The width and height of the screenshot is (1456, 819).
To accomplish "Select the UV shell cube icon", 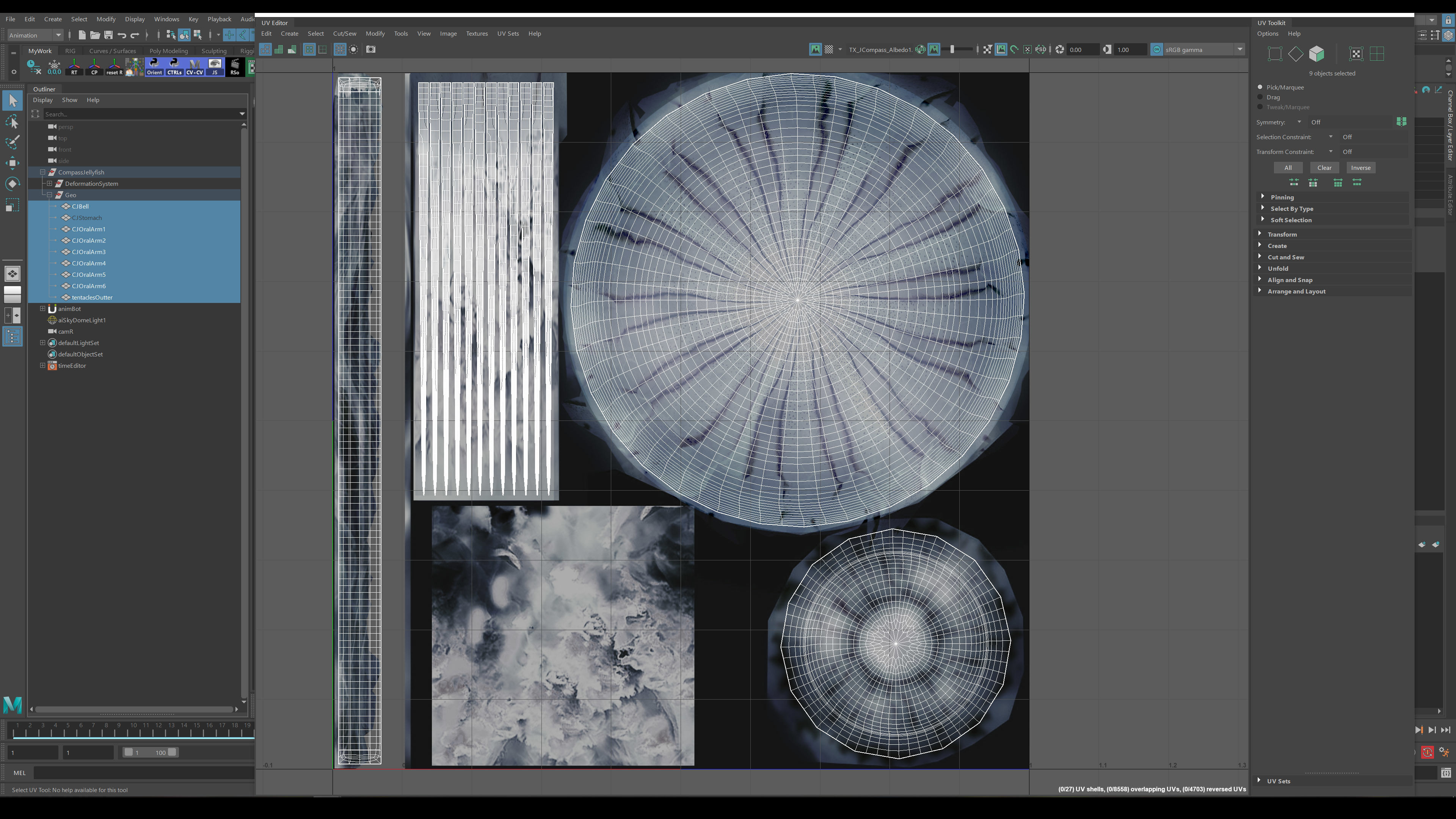I will tap(1316, 54).
